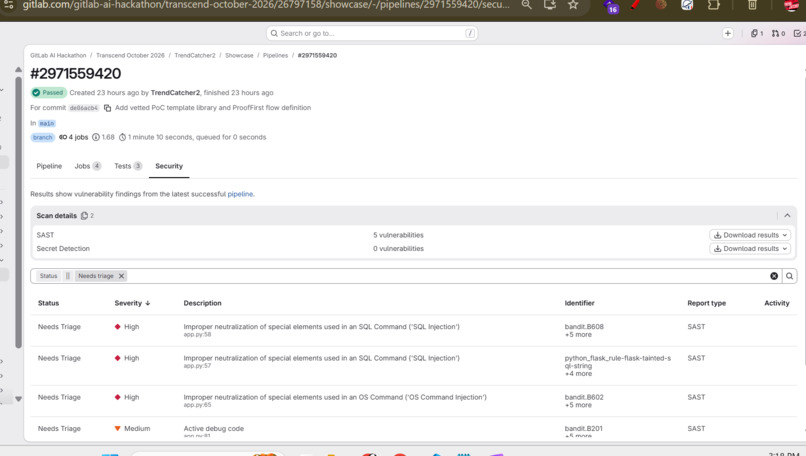
Task: Remove the Needs triage filter token
Action: pos(121,276)
